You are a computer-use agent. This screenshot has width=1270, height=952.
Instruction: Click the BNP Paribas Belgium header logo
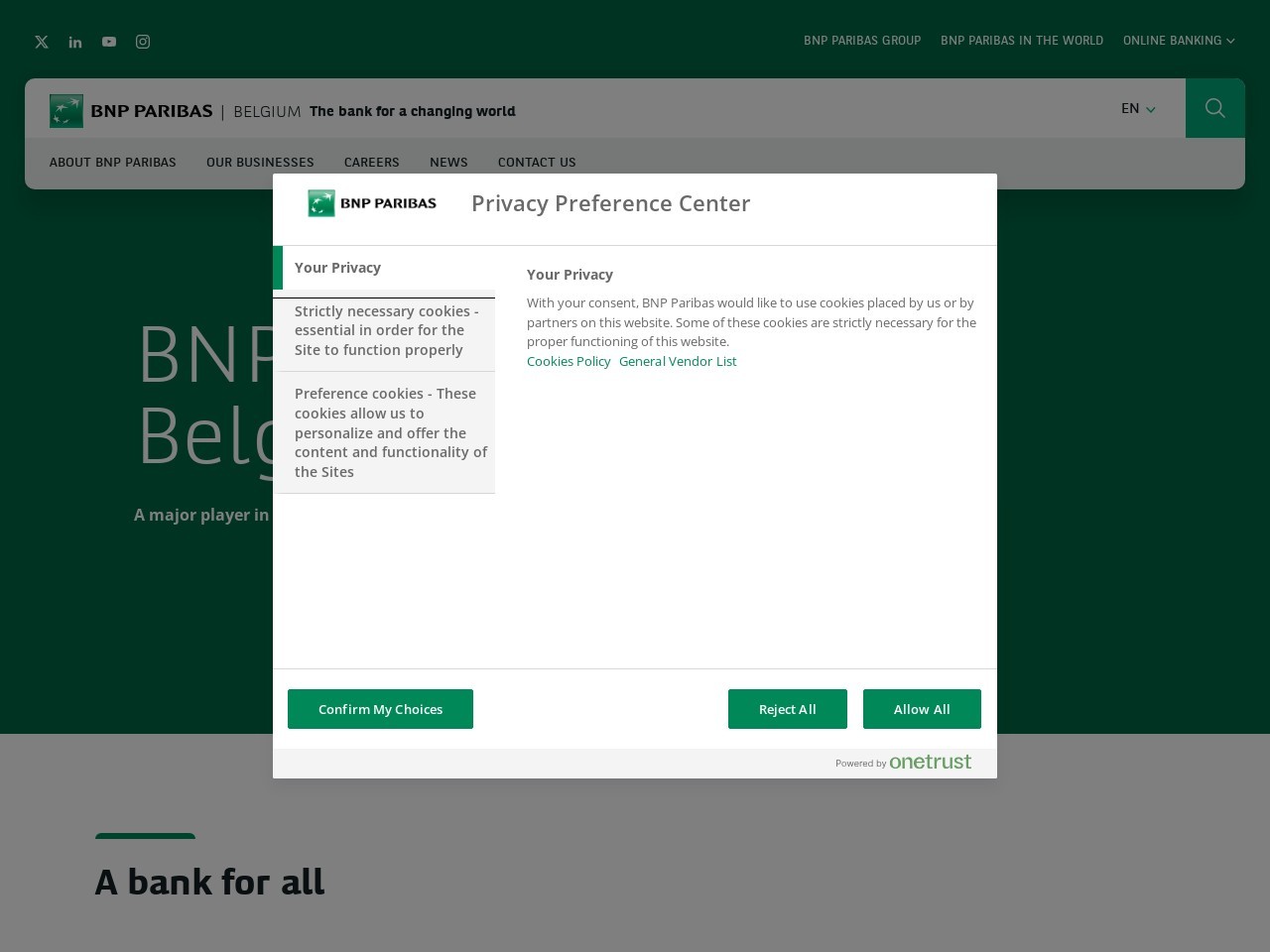tap(176, 111)
